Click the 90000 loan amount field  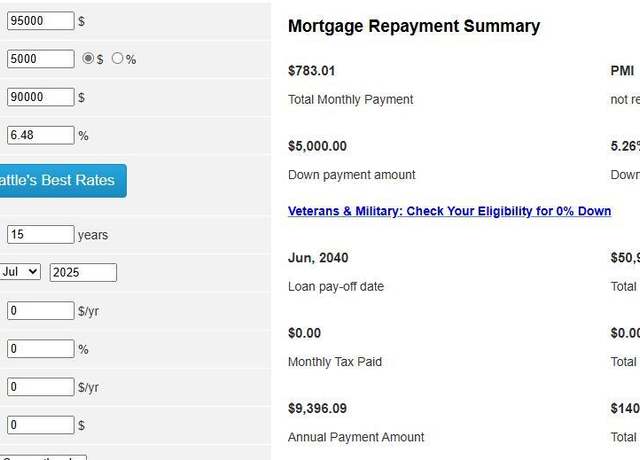click(40, 97)
